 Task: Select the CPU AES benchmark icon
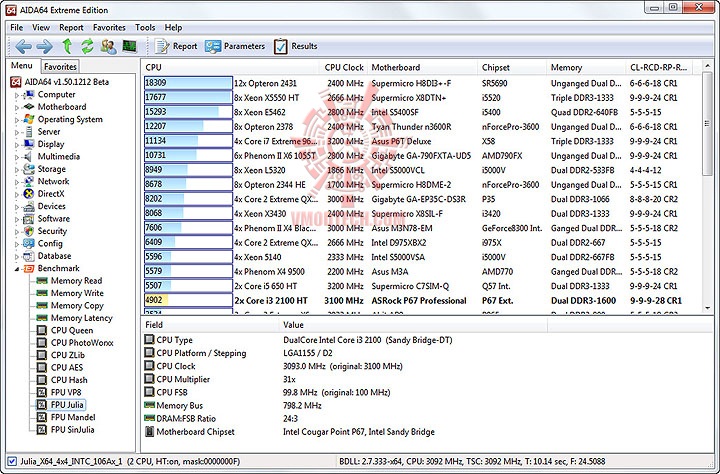[42, 367]
